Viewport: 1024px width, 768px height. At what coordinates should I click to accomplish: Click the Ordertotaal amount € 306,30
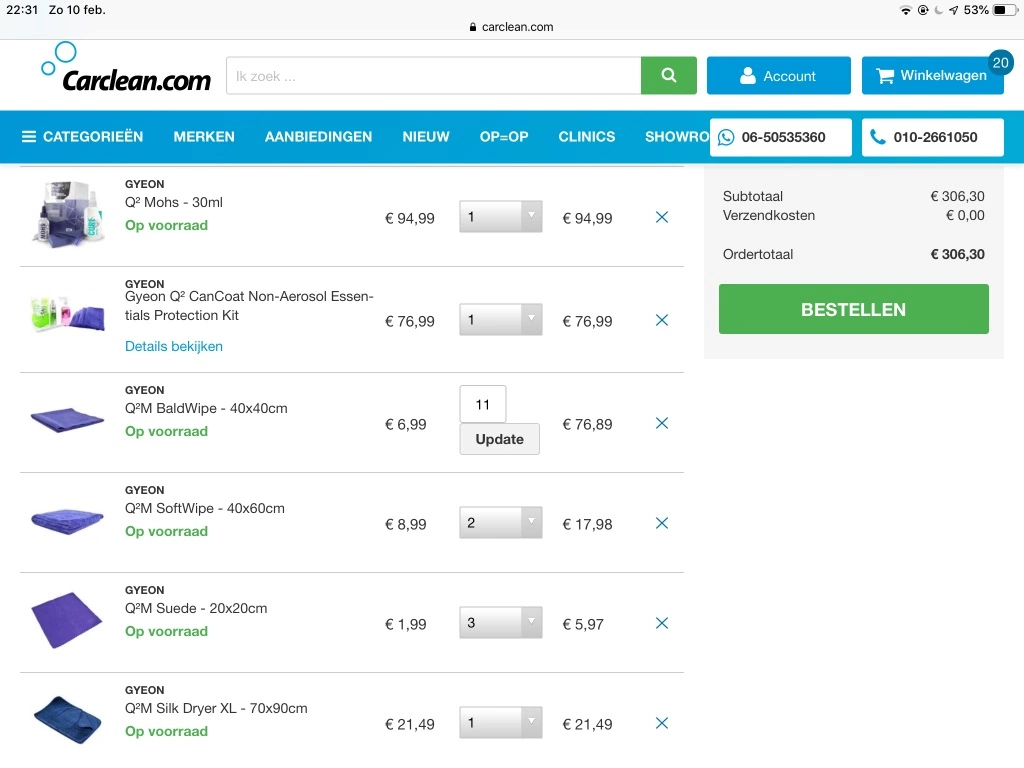957,254
